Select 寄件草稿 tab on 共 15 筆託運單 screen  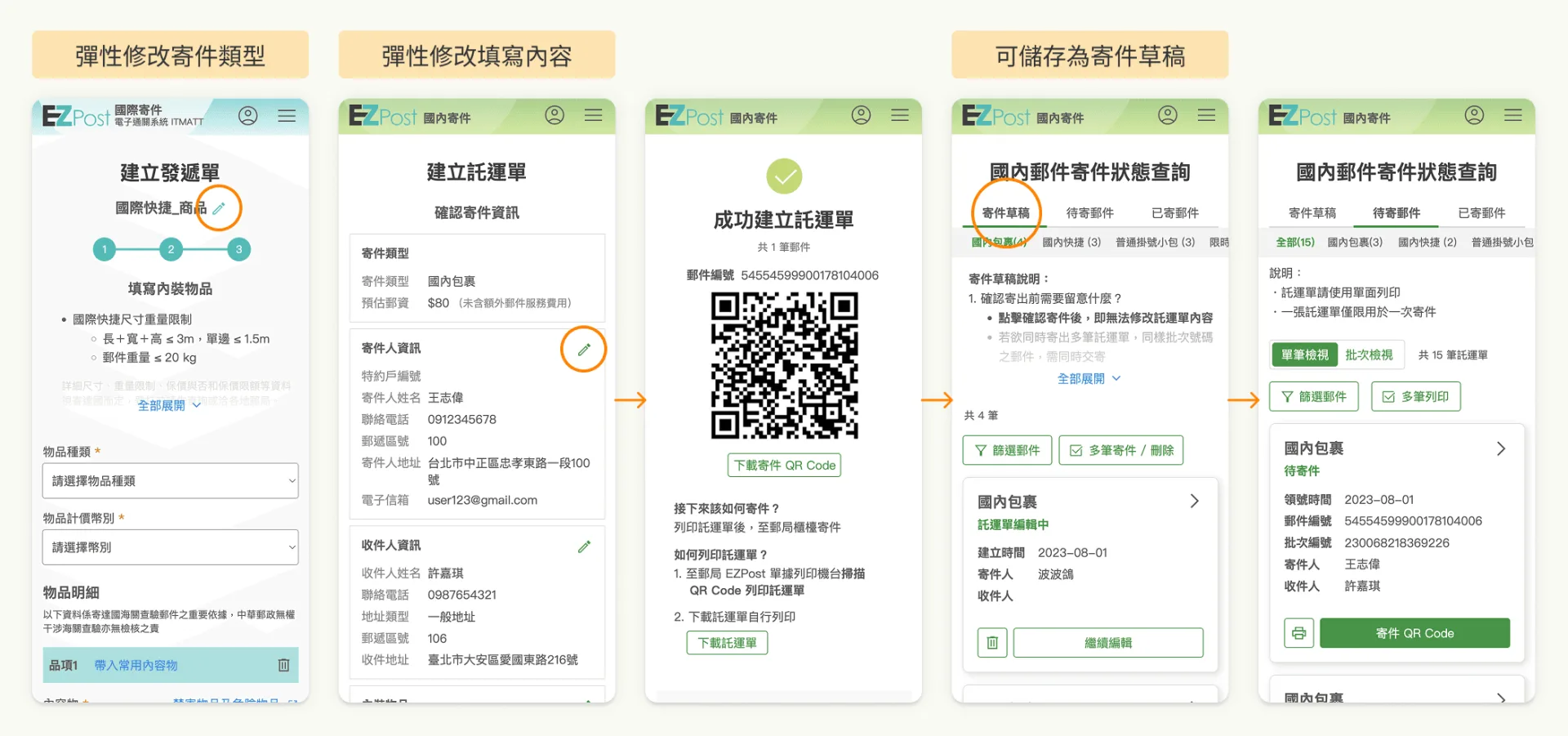[1312, 213]
